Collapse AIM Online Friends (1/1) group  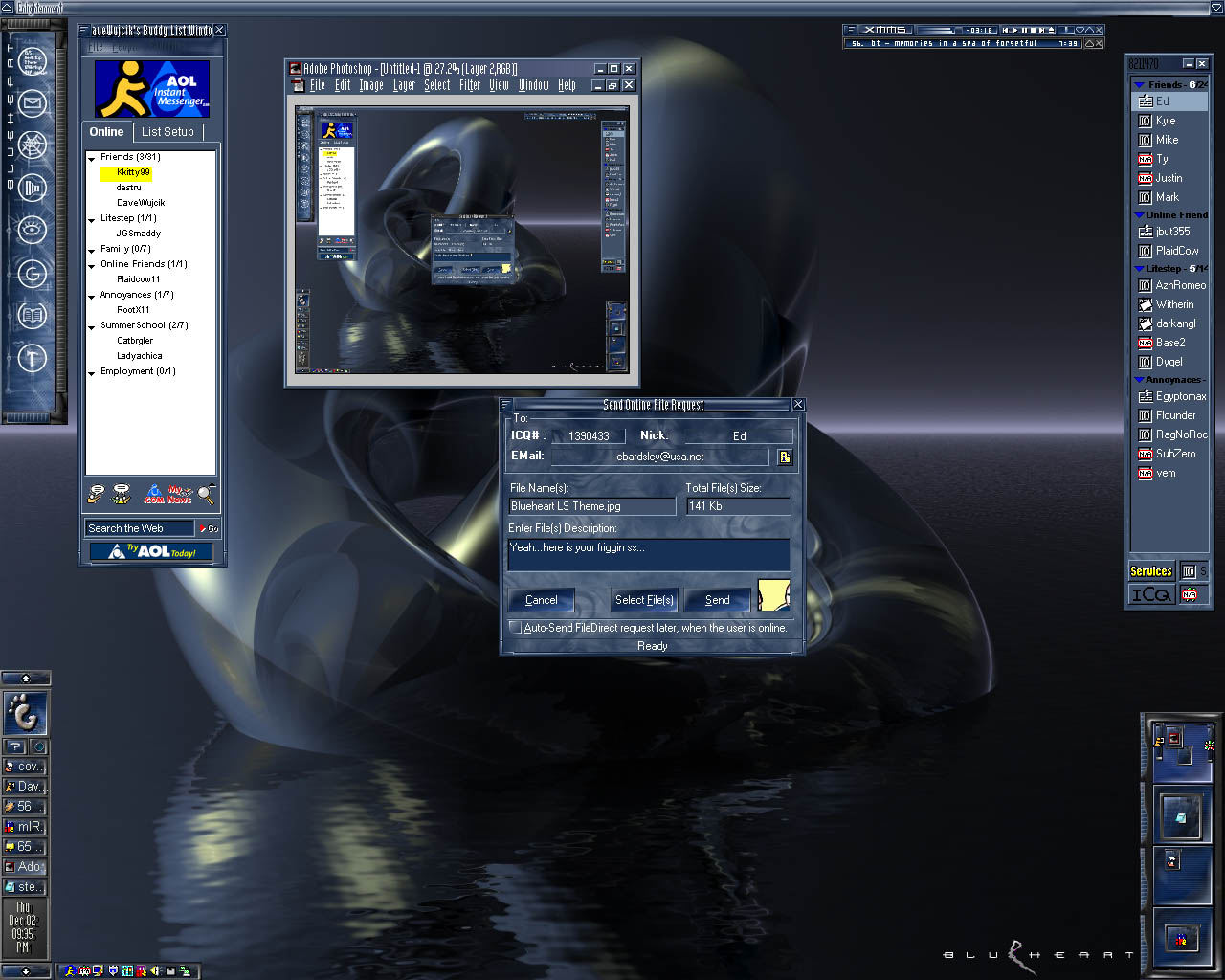click(x=92, y=265)
